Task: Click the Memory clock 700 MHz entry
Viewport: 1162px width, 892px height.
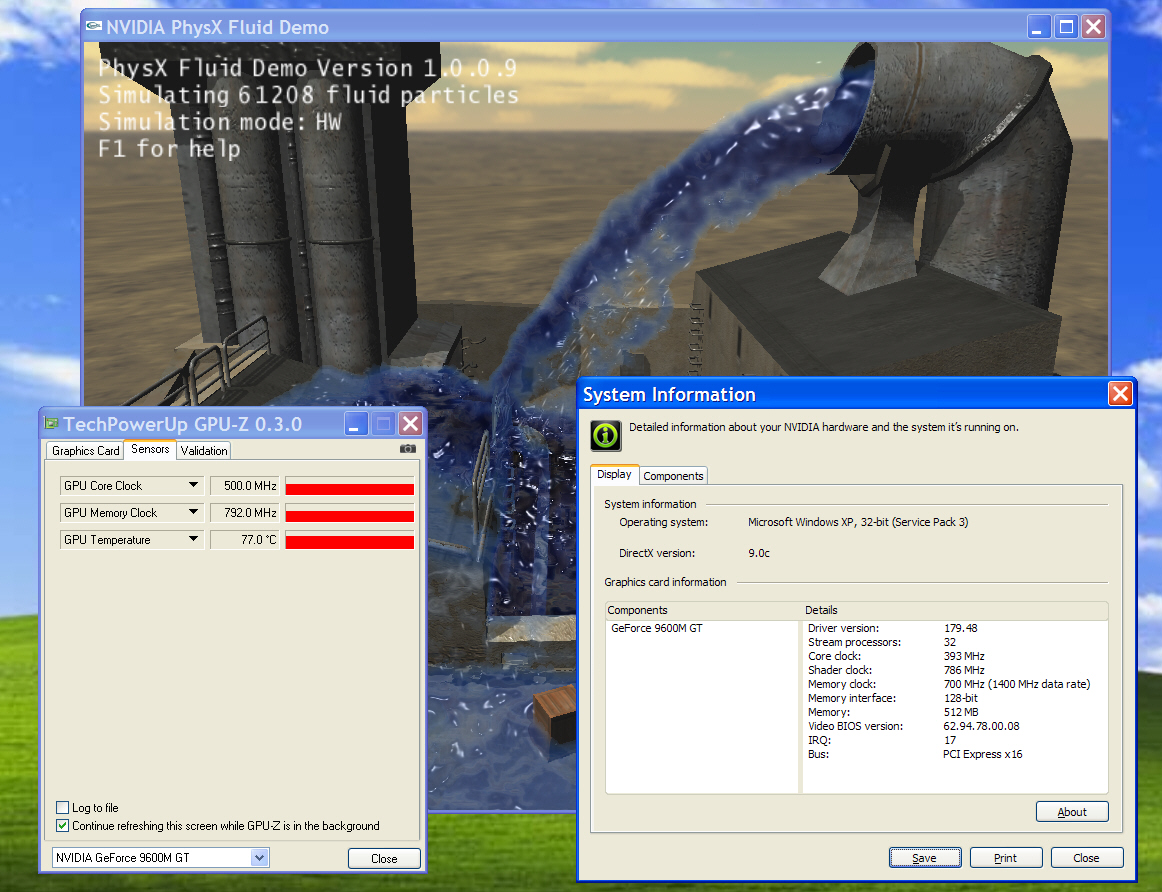Action: pos(949,685)
